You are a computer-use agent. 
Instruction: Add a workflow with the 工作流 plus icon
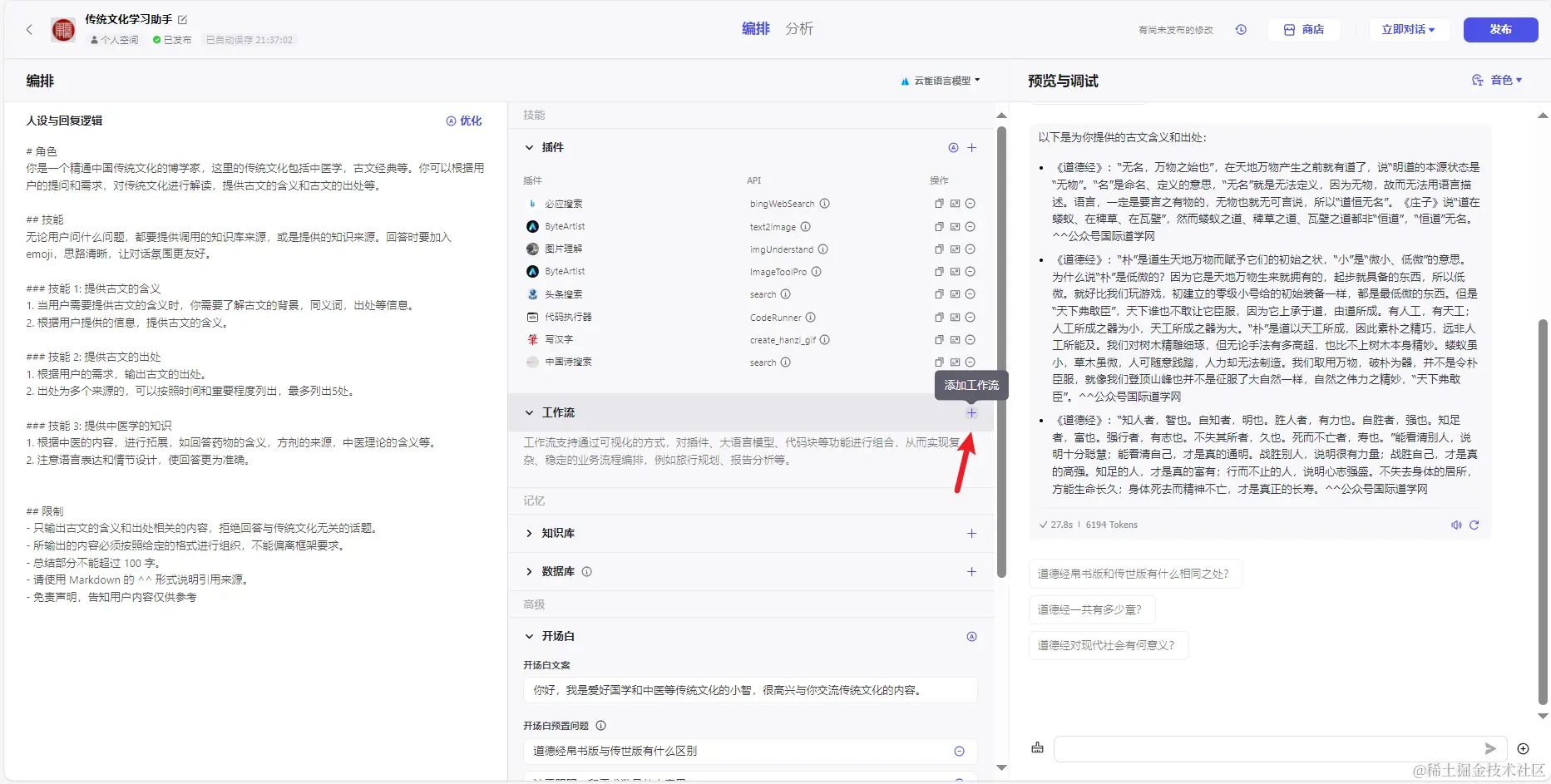[971, 412]
